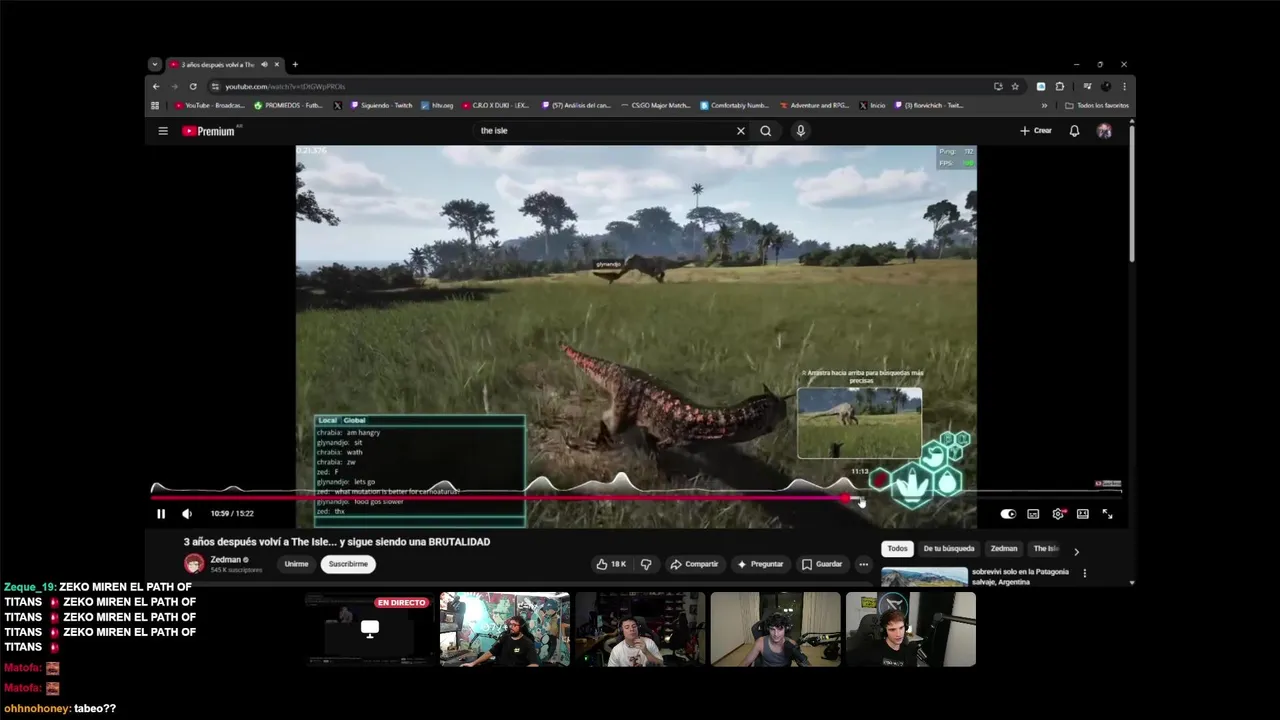
Task: Enter fullscreen mode on the video
Action: pos(1107,514)
